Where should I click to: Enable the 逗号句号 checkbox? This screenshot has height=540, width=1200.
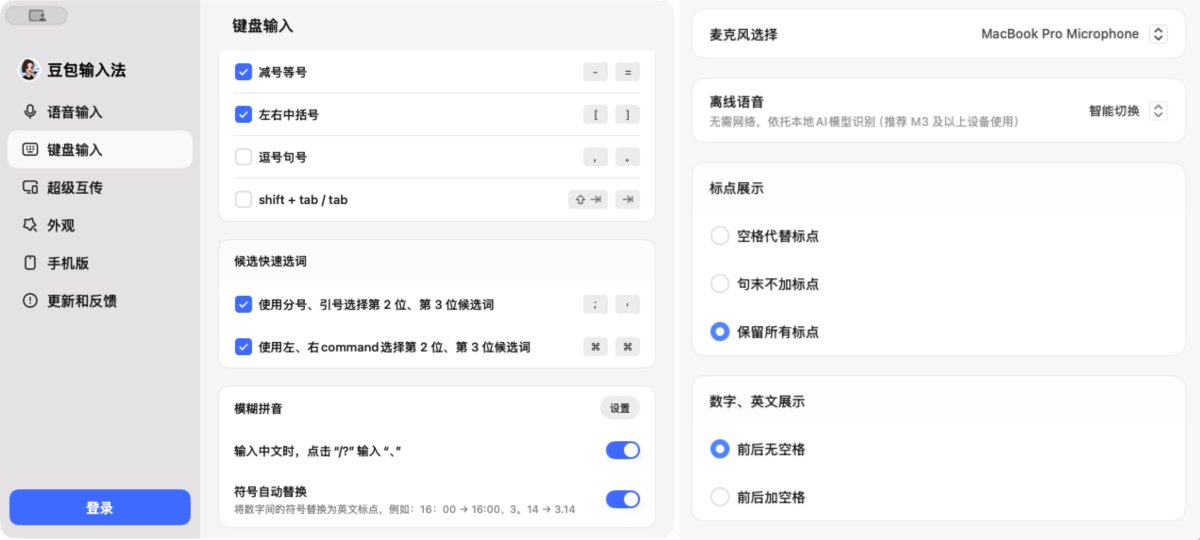pyautogui.click(x=243, y=157)
